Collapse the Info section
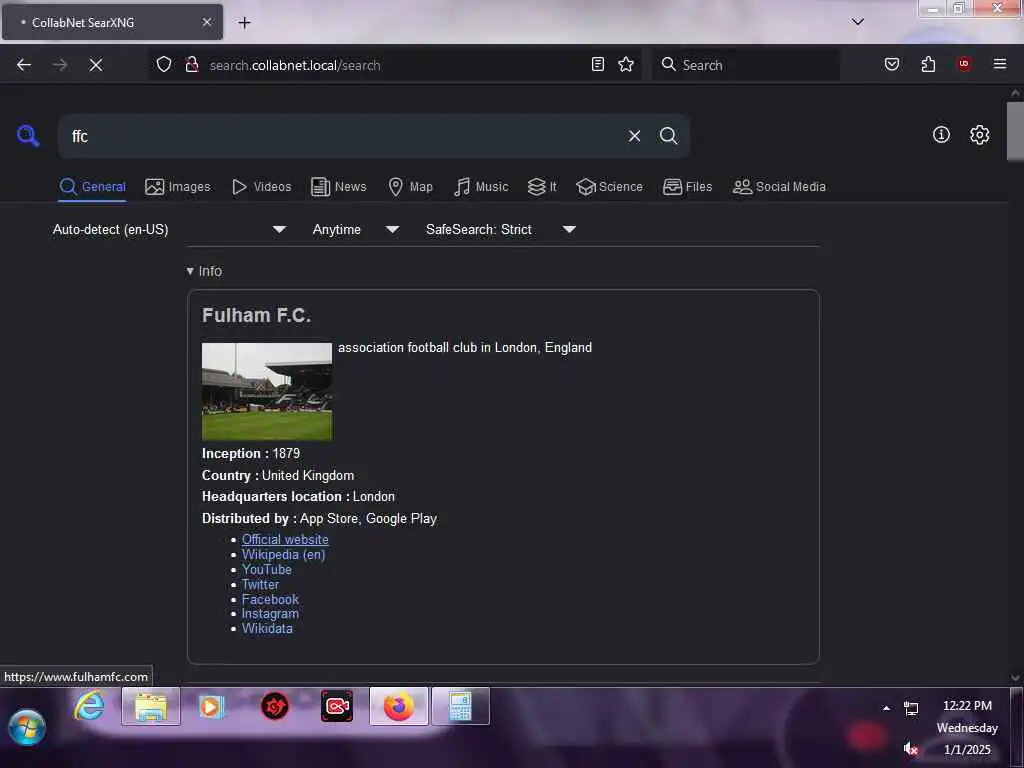The image size is (1024, 768). click(x=204, y=271)
